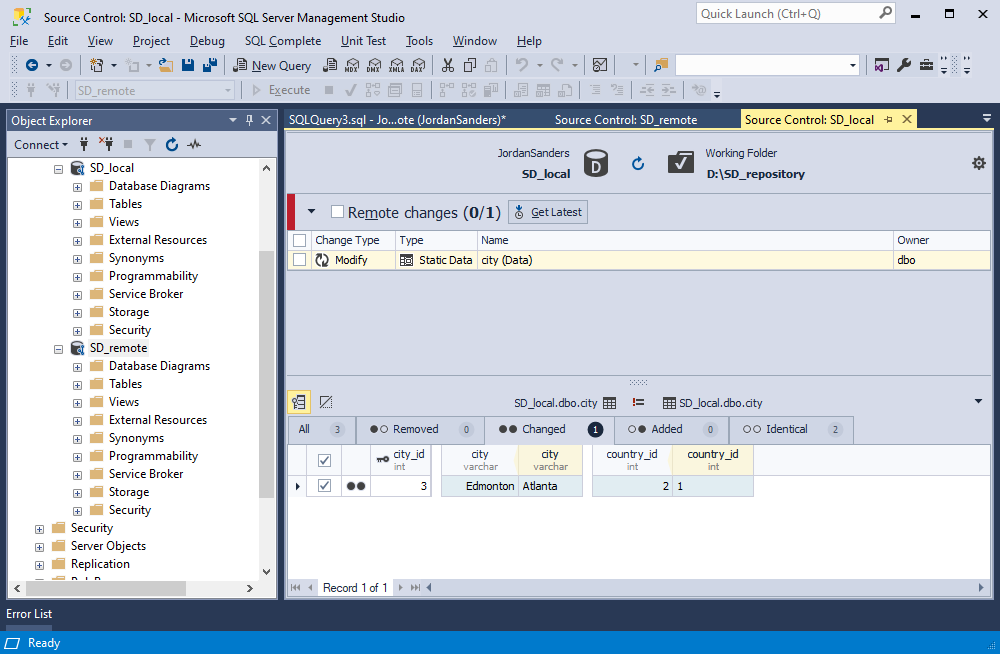Toggle the Change Type header checkbox
1000x654 pixels.
point(299,241)
